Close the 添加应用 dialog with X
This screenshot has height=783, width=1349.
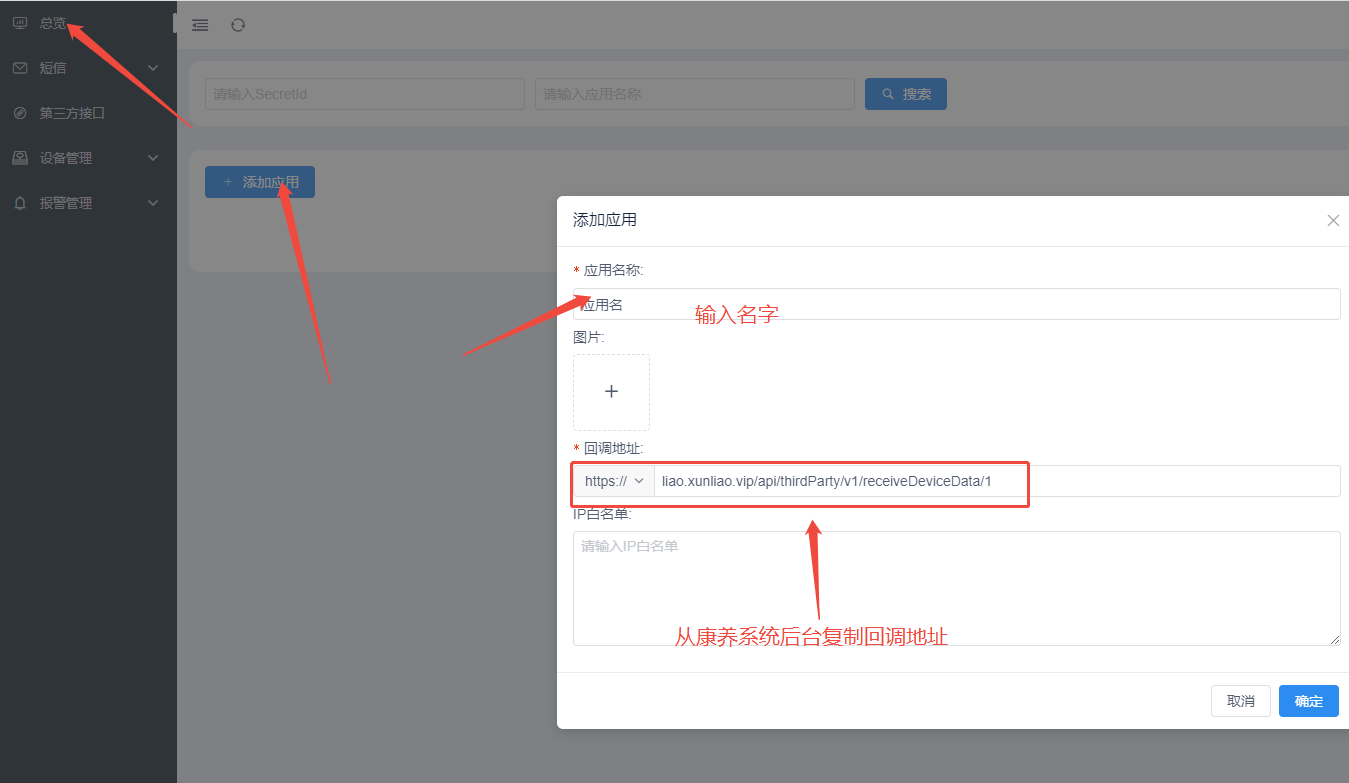(1332, 220)
